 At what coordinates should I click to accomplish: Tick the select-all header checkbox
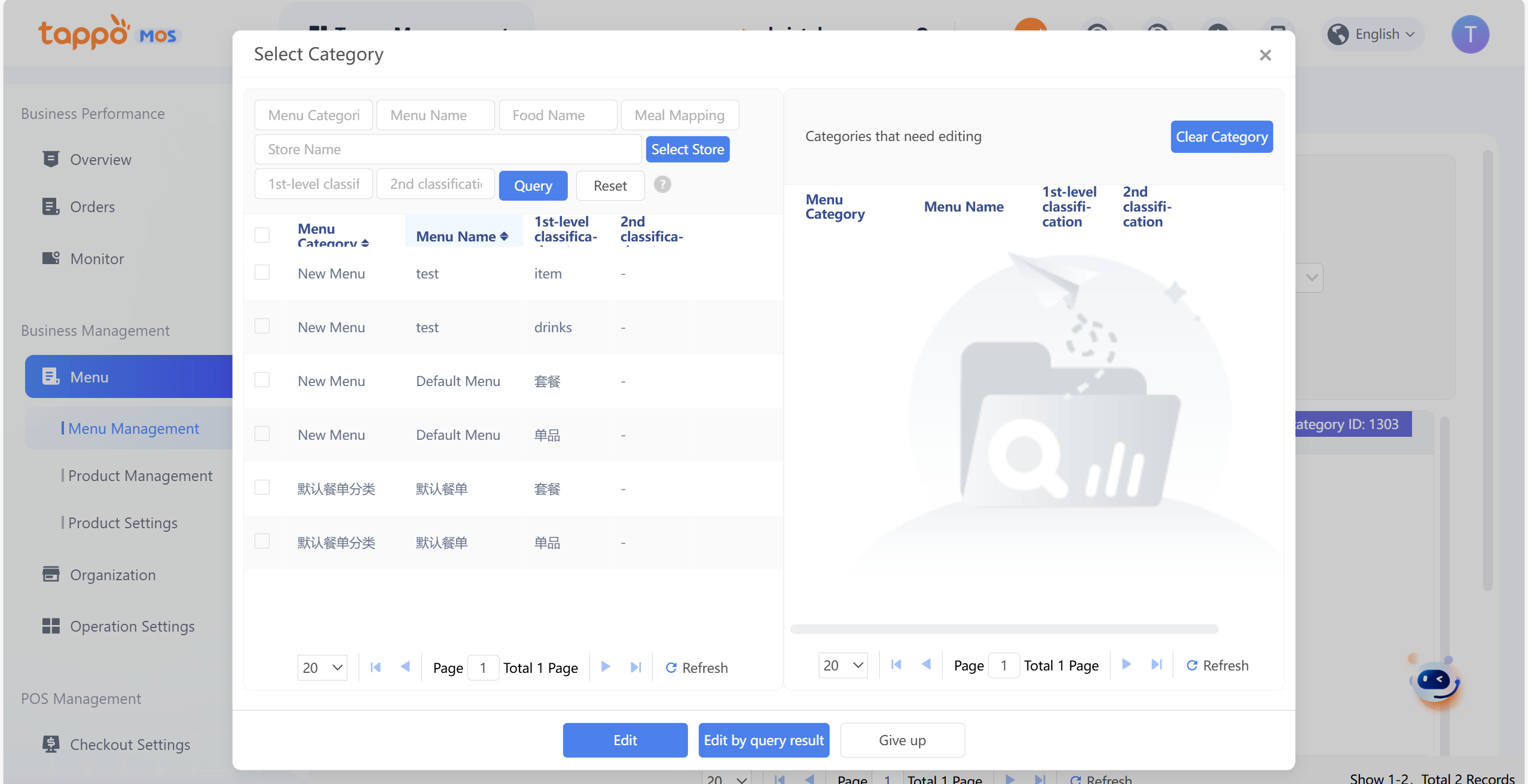pos(262,235)
